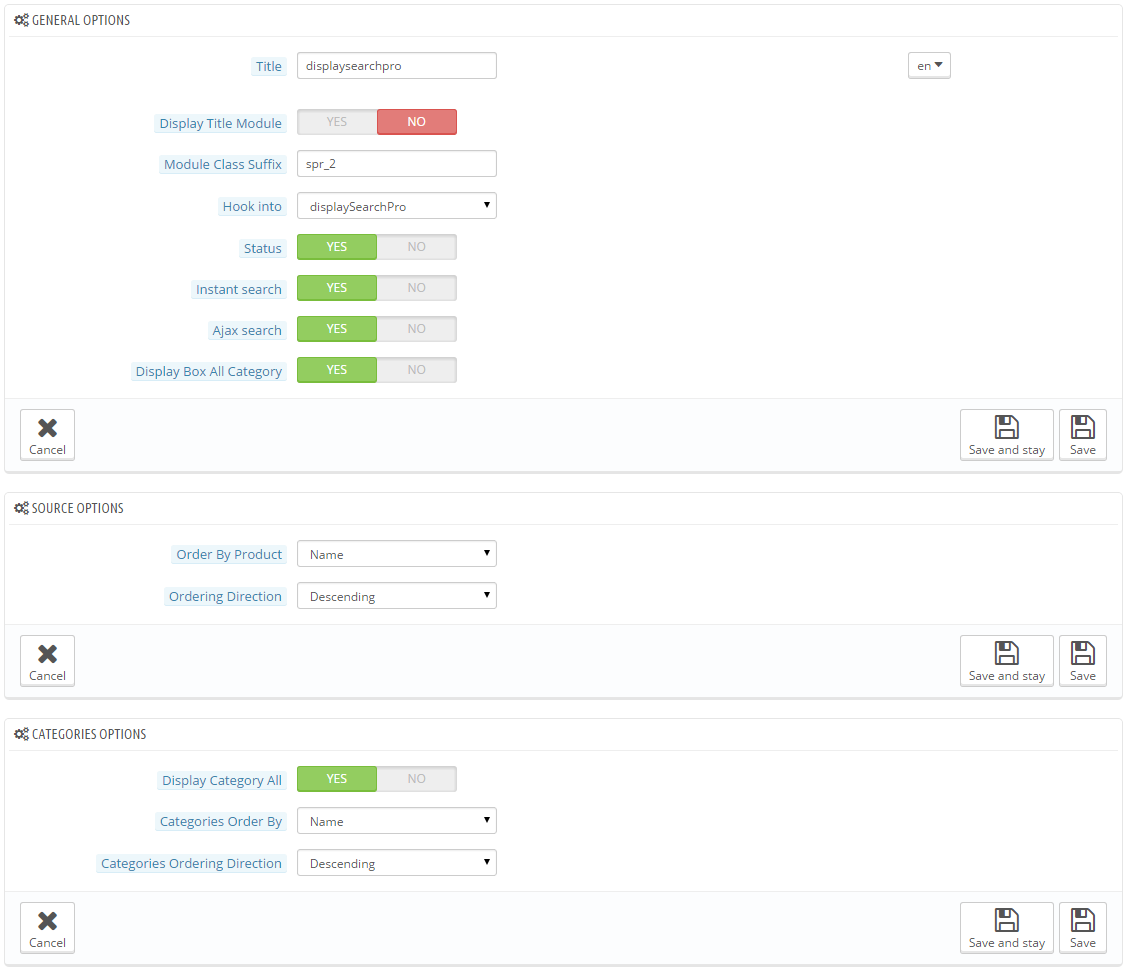The image size is (1128, 970).
Task: Open the Order By Product dropdown
Action: 396,554
